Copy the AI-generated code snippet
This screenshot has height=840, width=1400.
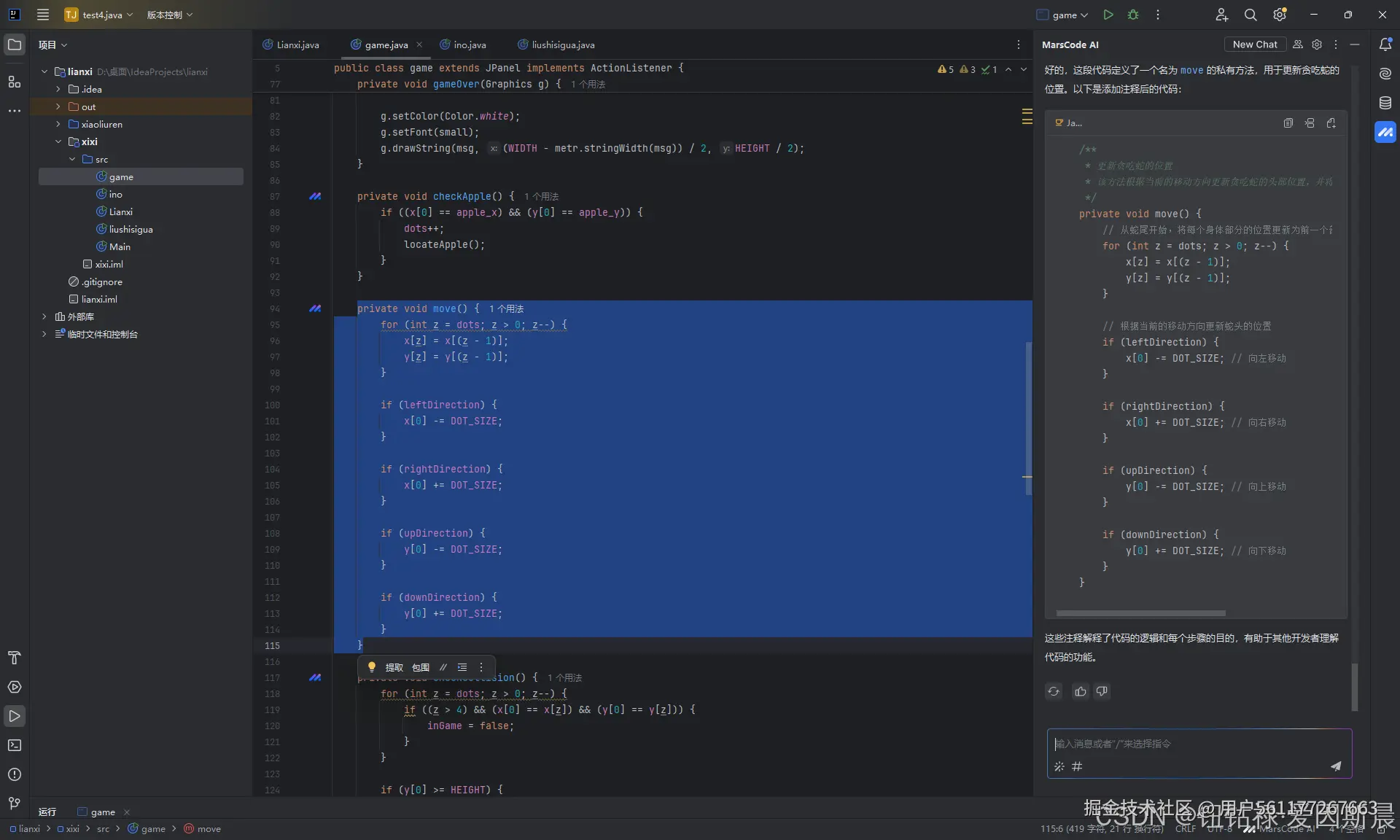1288,123
